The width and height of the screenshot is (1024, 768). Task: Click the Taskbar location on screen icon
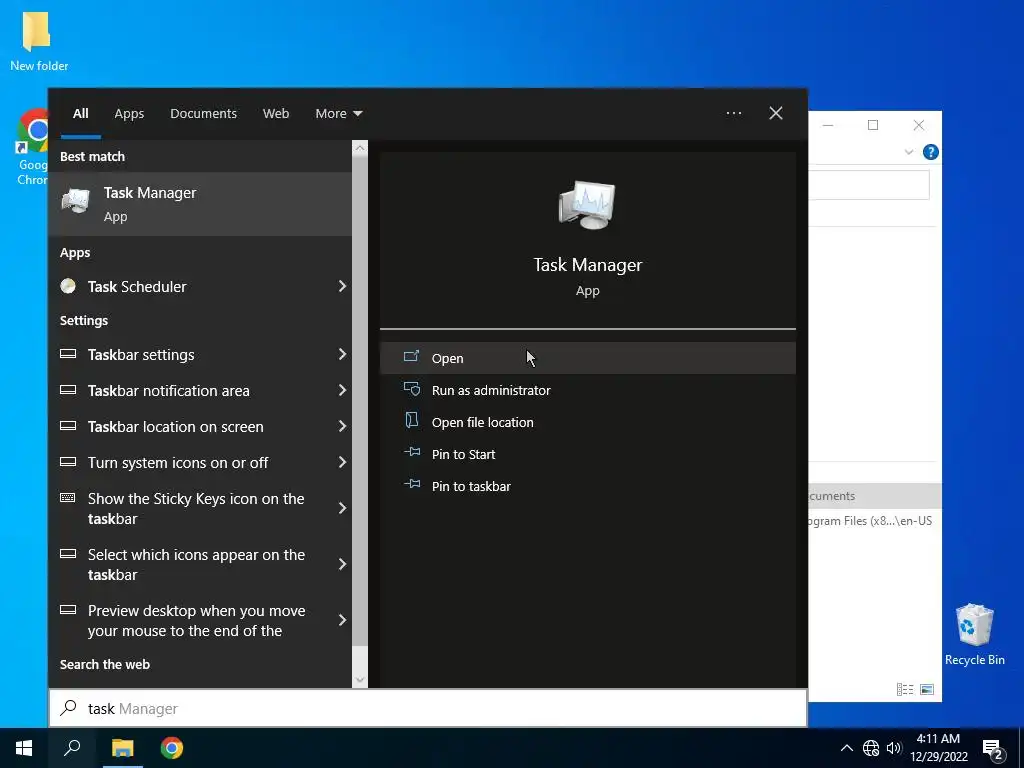(68, 426)
